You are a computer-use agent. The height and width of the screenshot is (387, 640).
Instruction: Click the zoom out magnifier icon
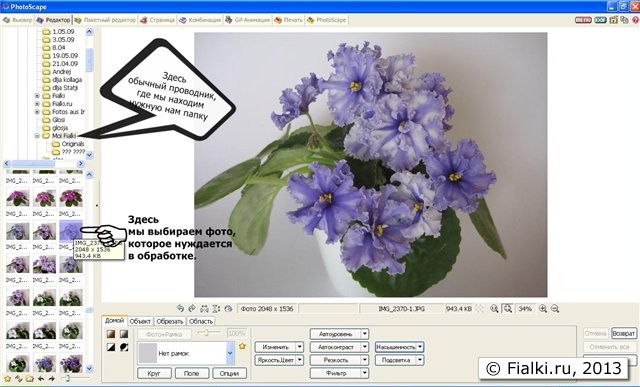pos(555,309)
